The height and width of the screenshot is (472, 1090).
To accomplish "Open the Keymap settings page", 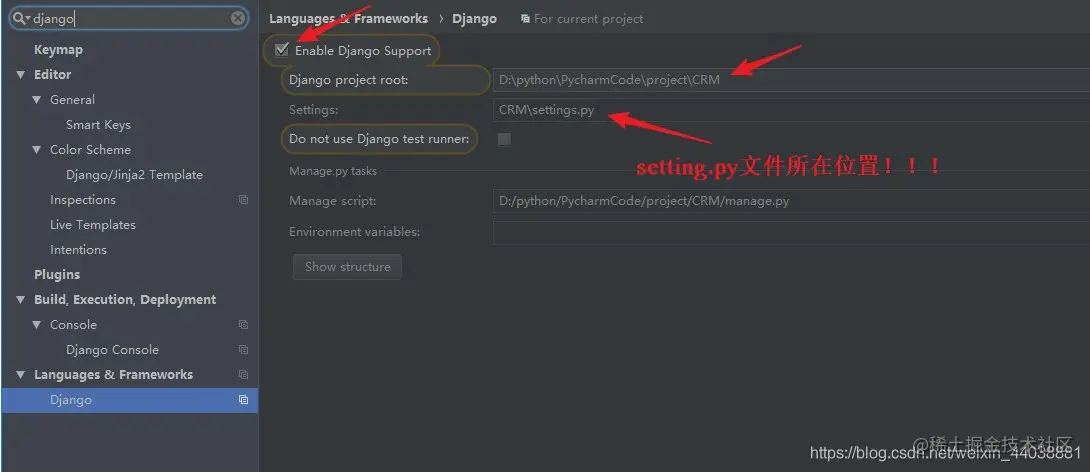I will 58,49.
